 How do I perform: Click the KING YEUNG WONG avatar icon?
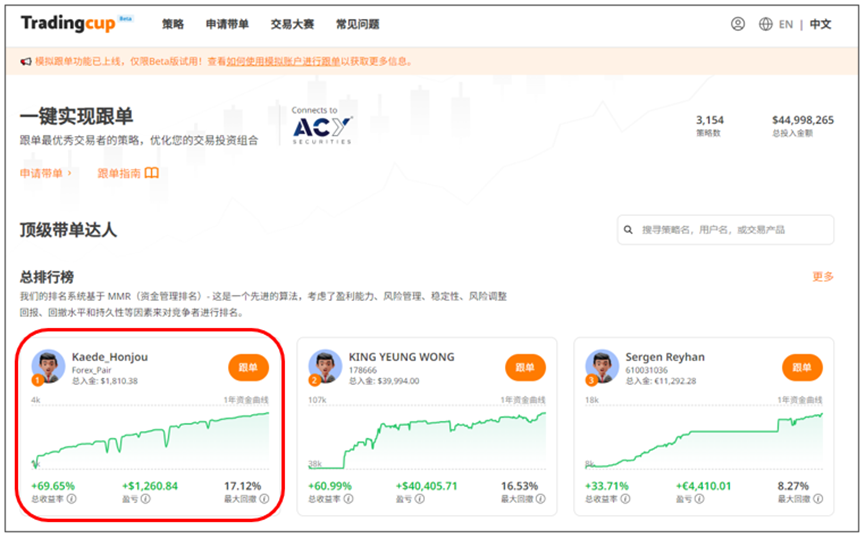[x=324, y=366]
